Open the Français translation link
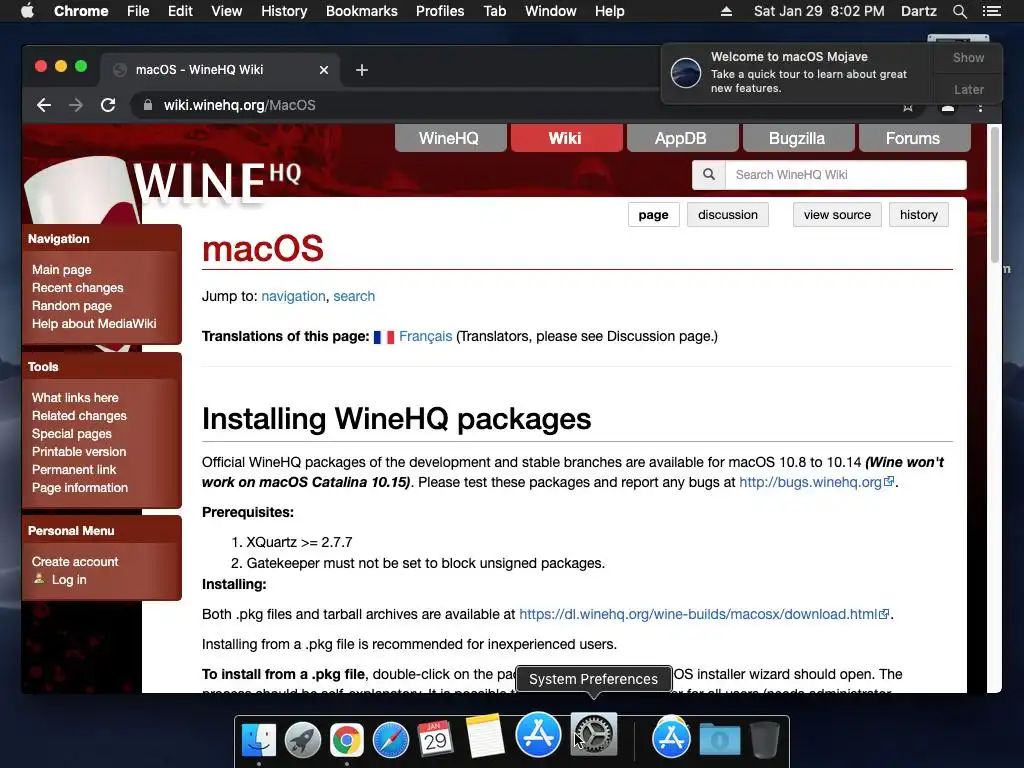 pos(425,336)
